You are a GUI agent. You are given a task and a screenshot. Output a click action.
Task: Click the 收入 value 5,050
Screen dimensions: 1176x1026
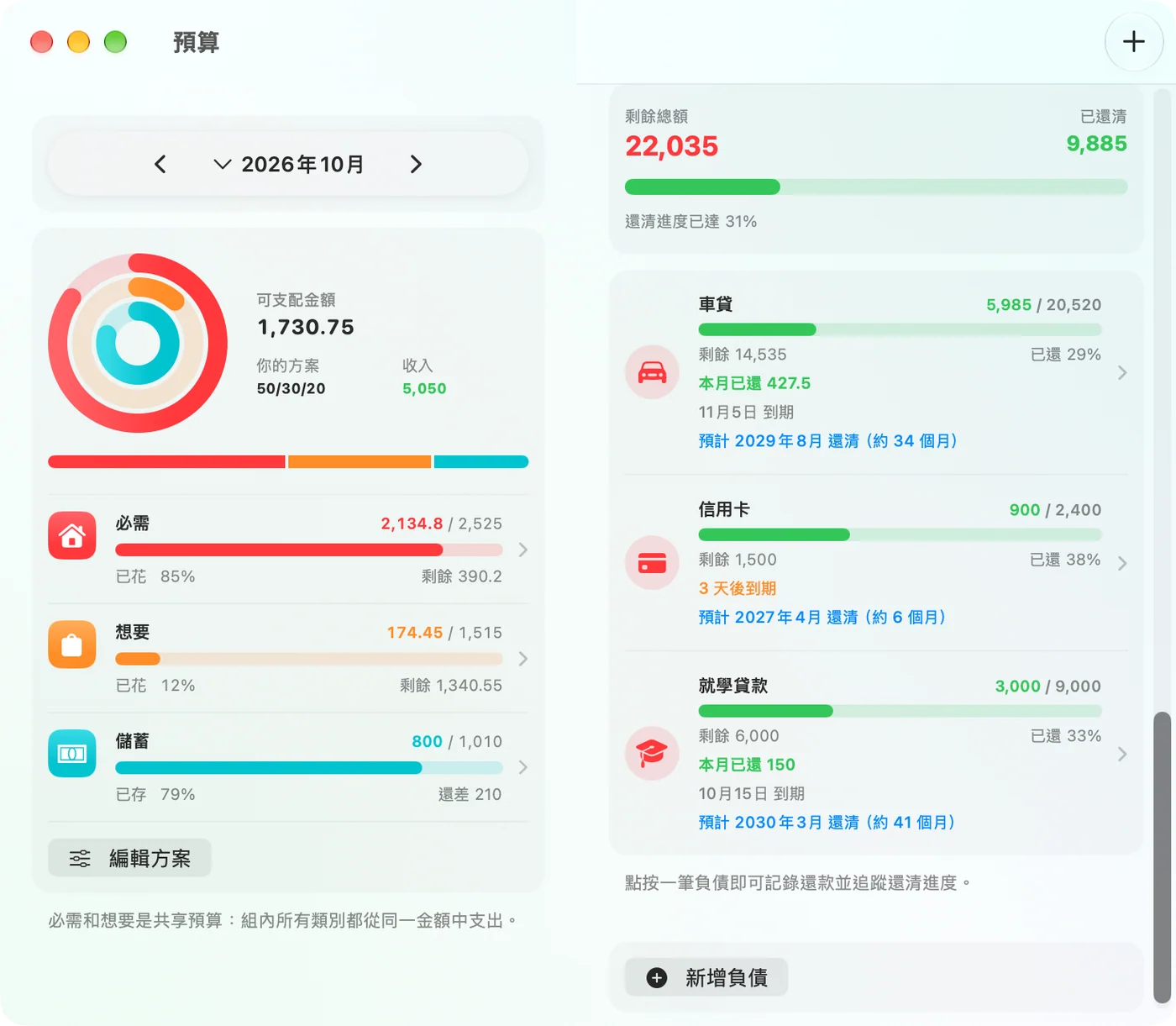[424, 388]
